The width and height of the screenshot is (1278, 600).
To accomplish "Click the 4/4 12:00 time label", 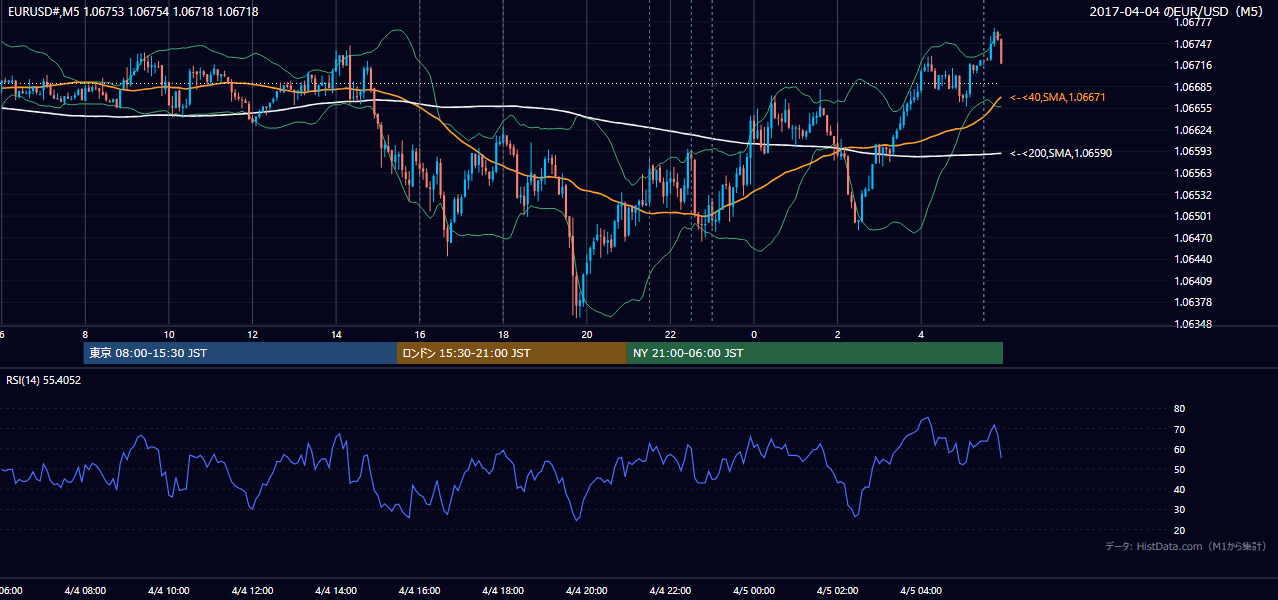I will (252, 591).
